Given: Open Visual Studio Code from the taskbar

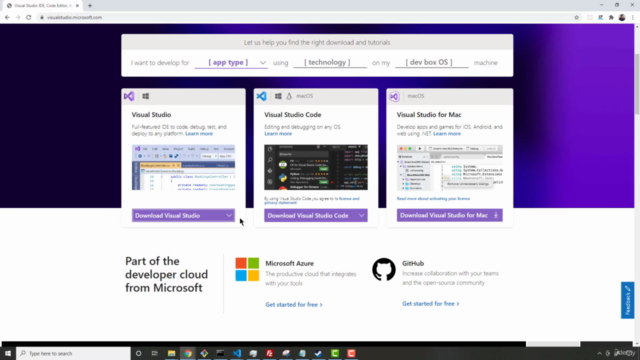Looking at the screenshot, I should [237, 353].
